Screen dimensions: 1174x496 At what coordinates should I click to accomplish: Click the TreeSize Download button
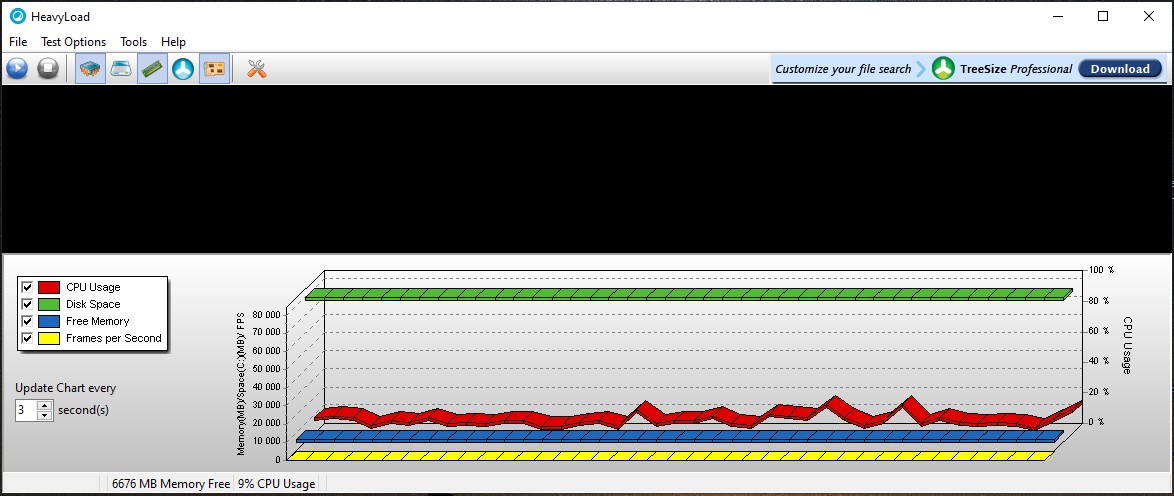(1119, 69)
